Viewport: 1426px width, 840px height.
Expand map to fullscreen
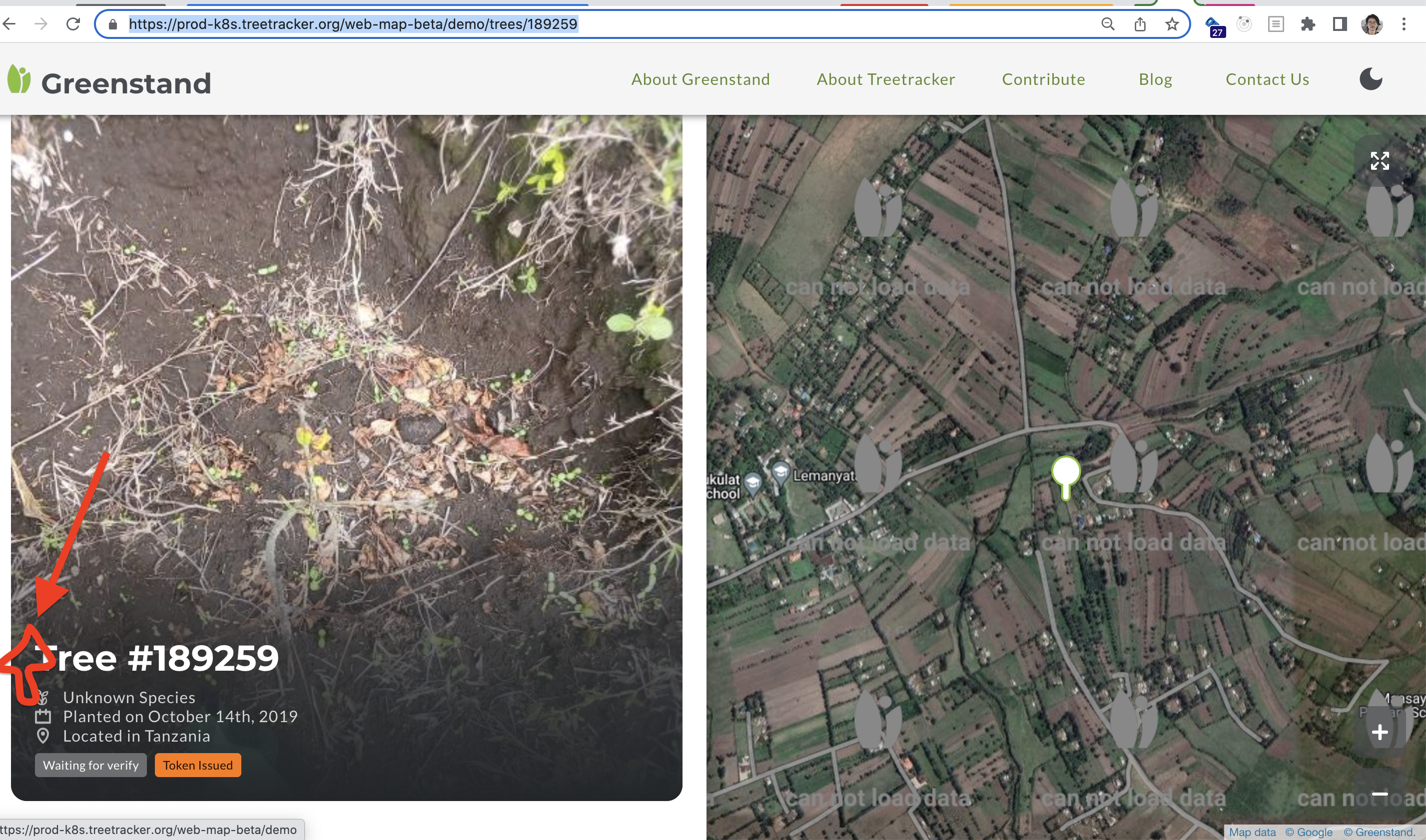tap(1379, 161)
